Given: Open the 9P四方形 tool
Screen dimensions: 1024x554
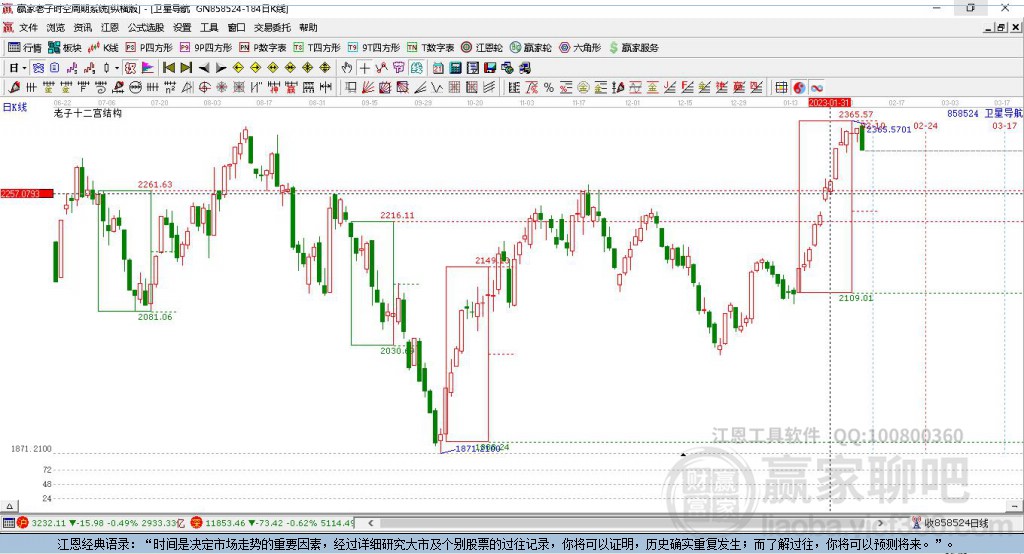Looking at the screenshot, I should 206,48.
